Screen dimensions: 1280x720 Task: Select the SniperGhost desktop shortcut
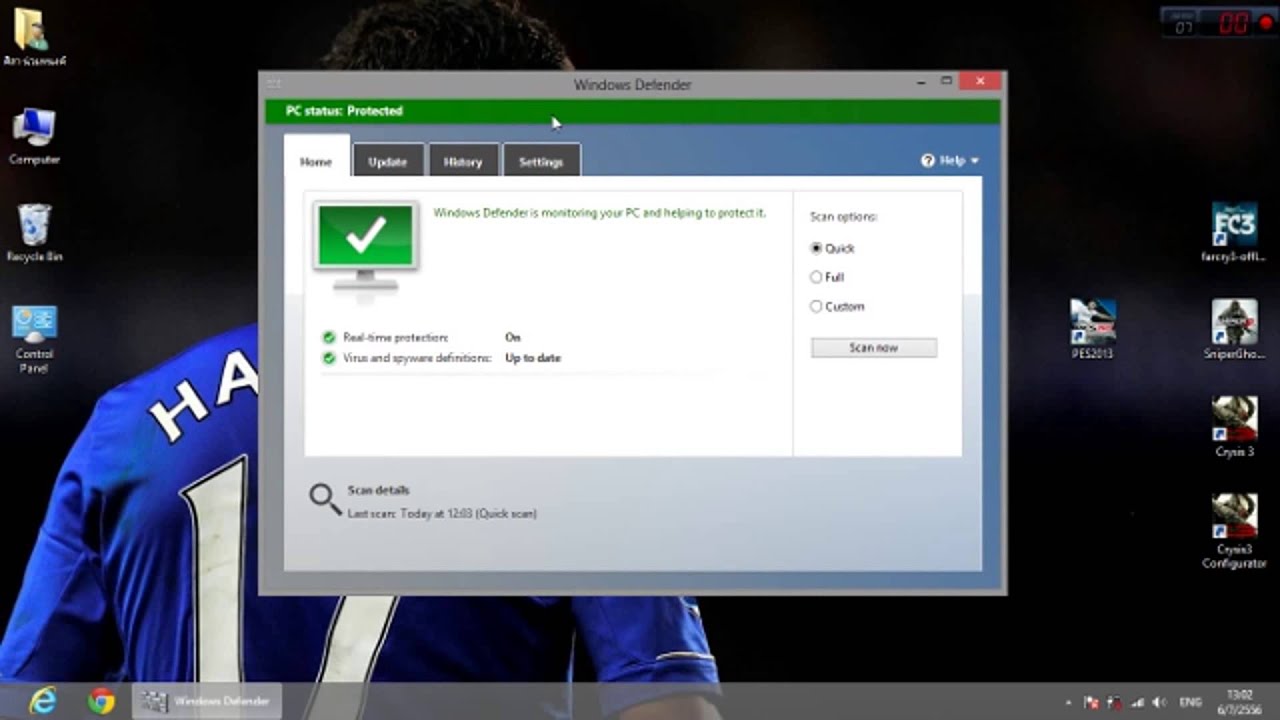click(x=1234, y=329)
